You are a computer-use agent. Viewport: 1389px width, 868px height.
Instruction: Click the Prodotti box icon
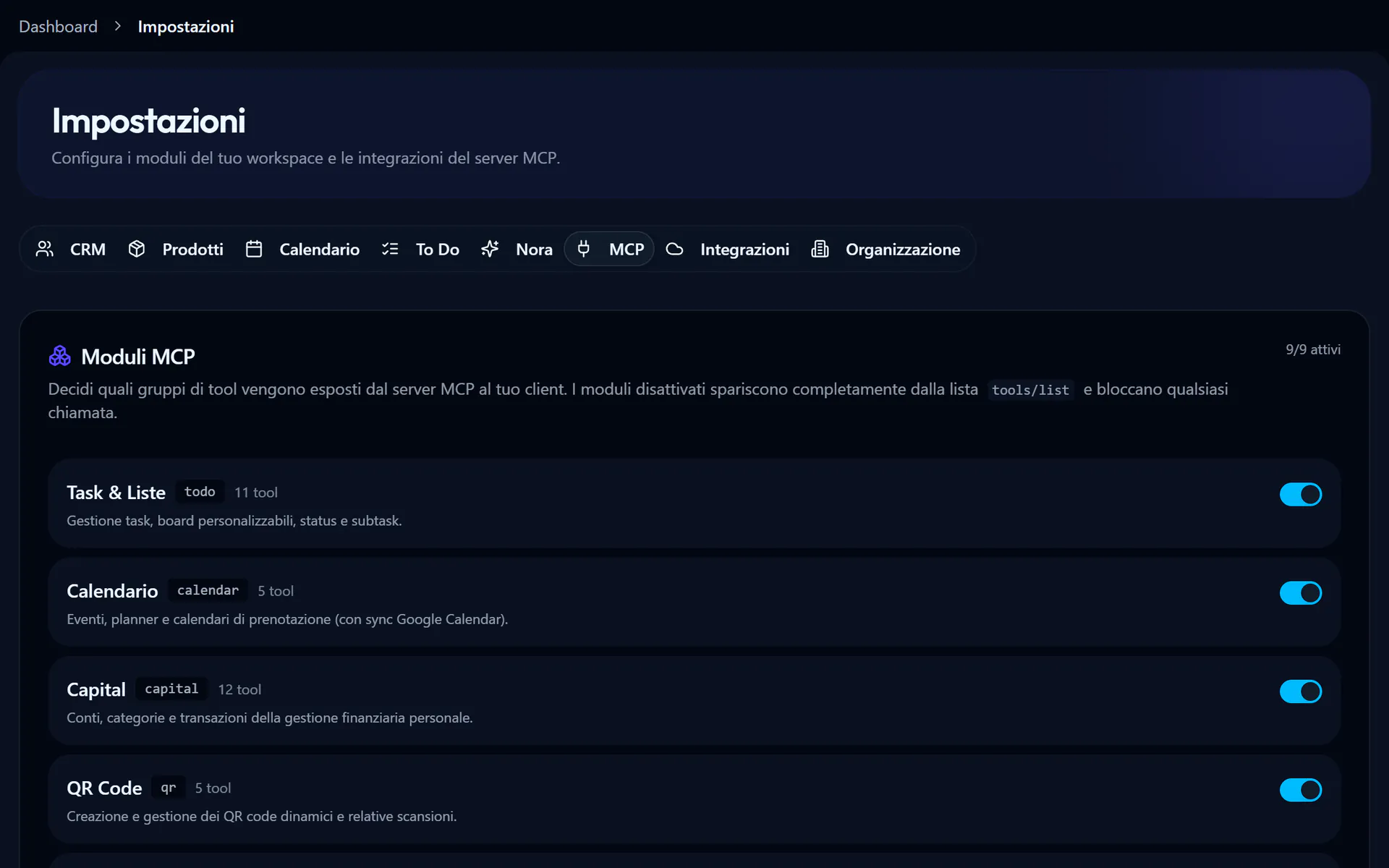[x=137, y=249]
